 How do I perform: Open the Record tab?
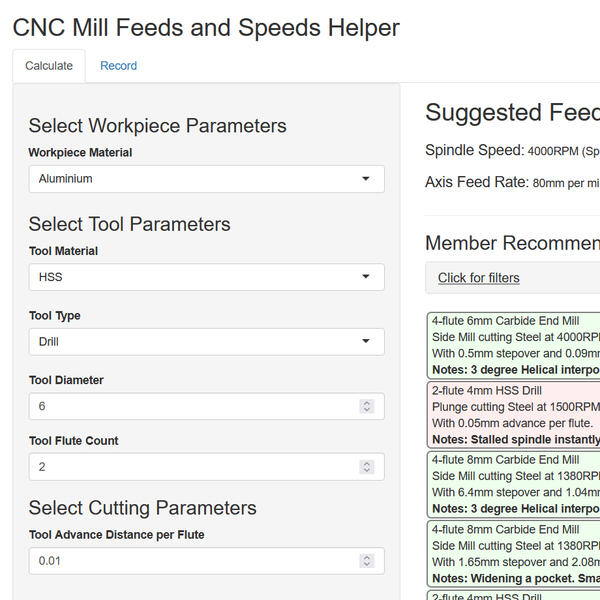(118, 66)
